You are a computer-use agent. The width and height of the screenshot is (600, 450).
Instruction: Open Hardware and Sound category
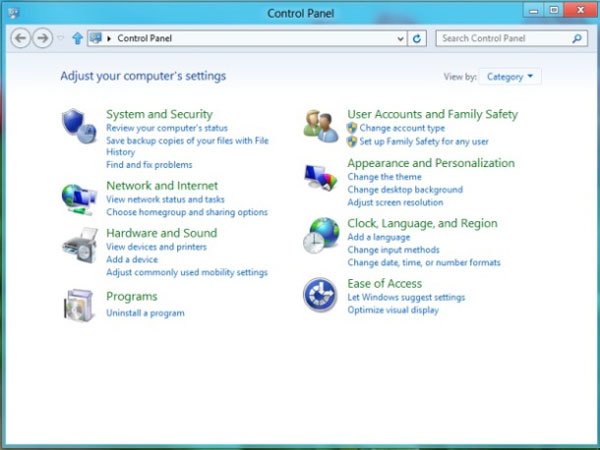pyautogui.click(x=161, y=233)
